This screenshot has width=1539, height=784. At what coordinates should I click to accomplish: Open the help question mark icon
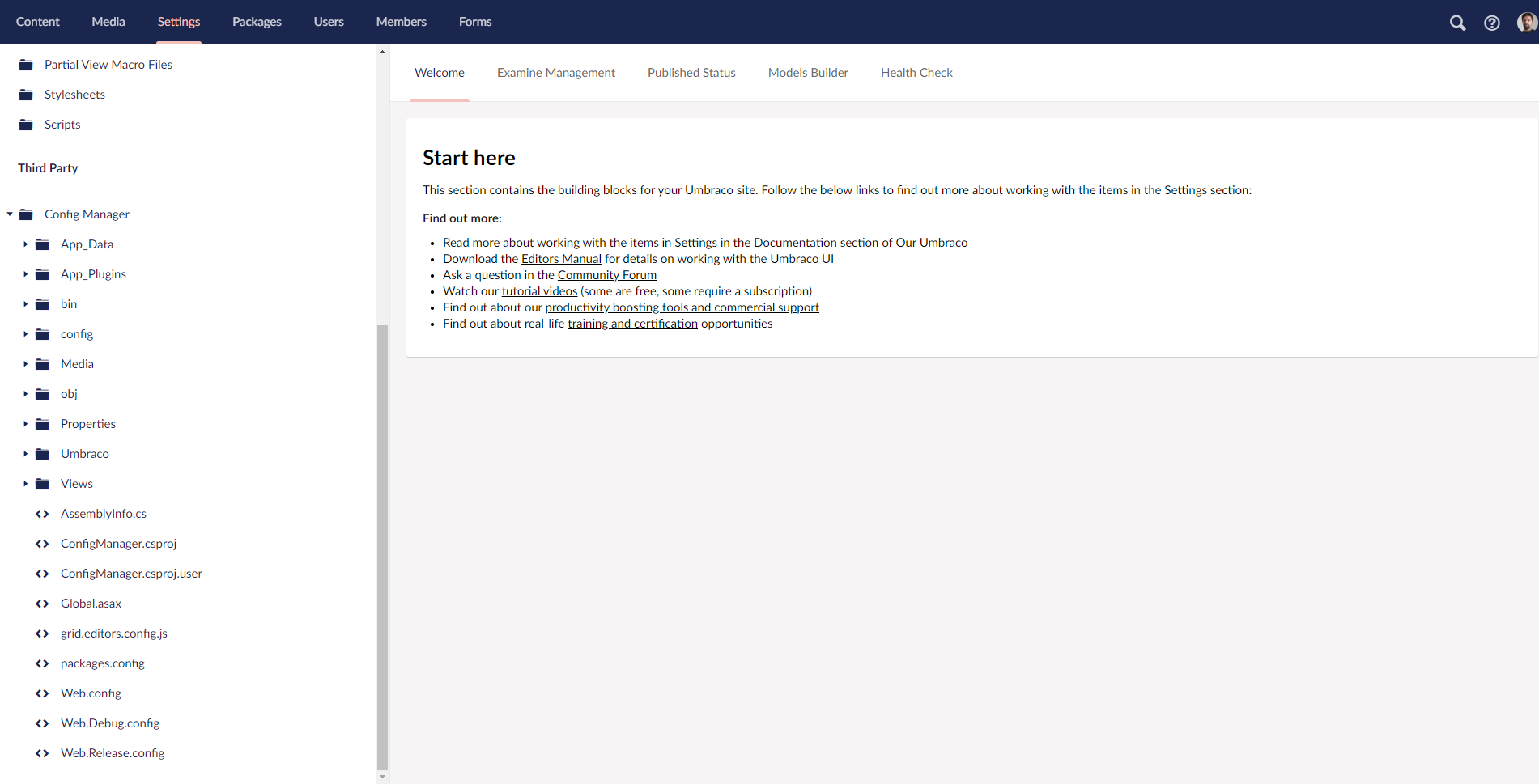(1491, 23)
